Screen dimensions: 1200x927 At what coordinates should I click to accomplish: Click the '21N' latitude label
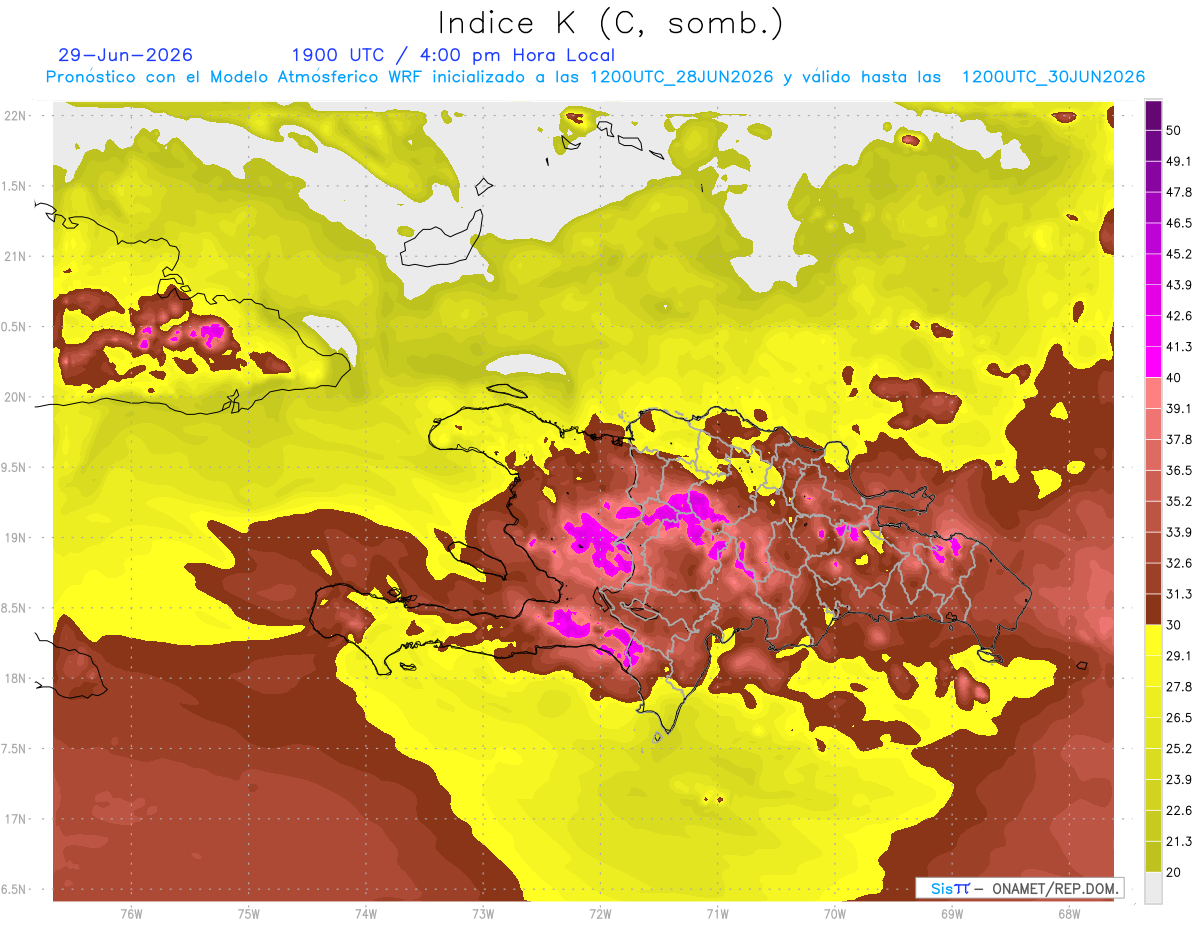(14, 256)
